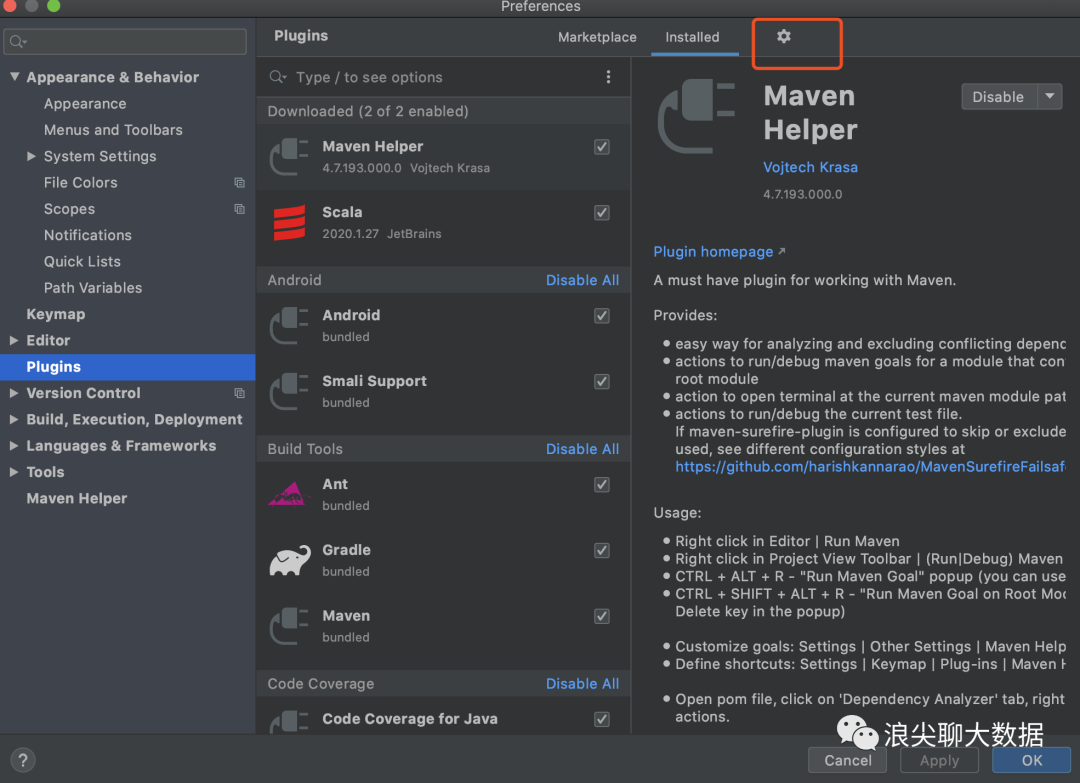Click the Android plugin icon
This screenshot has width=1080, height=783.
(x=289, y=326)
